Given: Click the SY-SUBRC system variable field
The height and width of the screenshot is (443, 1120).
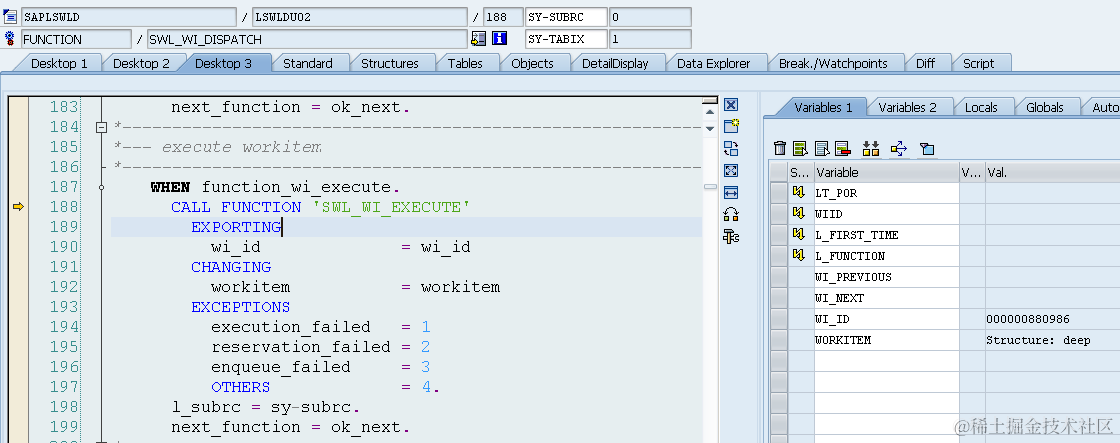Looking at the screenshot, I should [566, 17].
